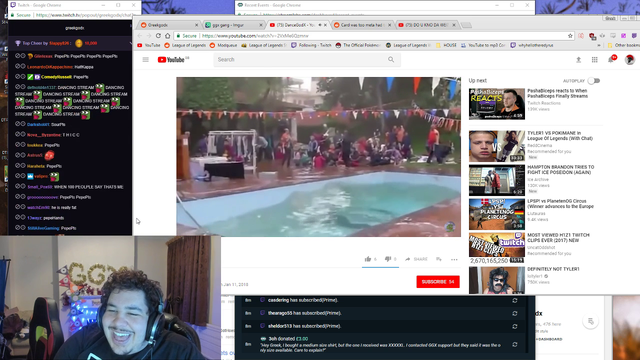Viewport: 640px width, 360px height.
Task: Open the YouTube apps grid icon
Action: pos(595,60)
